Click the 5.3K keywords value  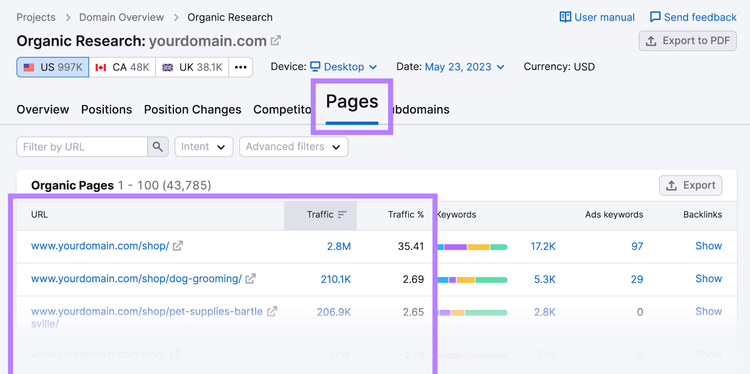(545, 279)
